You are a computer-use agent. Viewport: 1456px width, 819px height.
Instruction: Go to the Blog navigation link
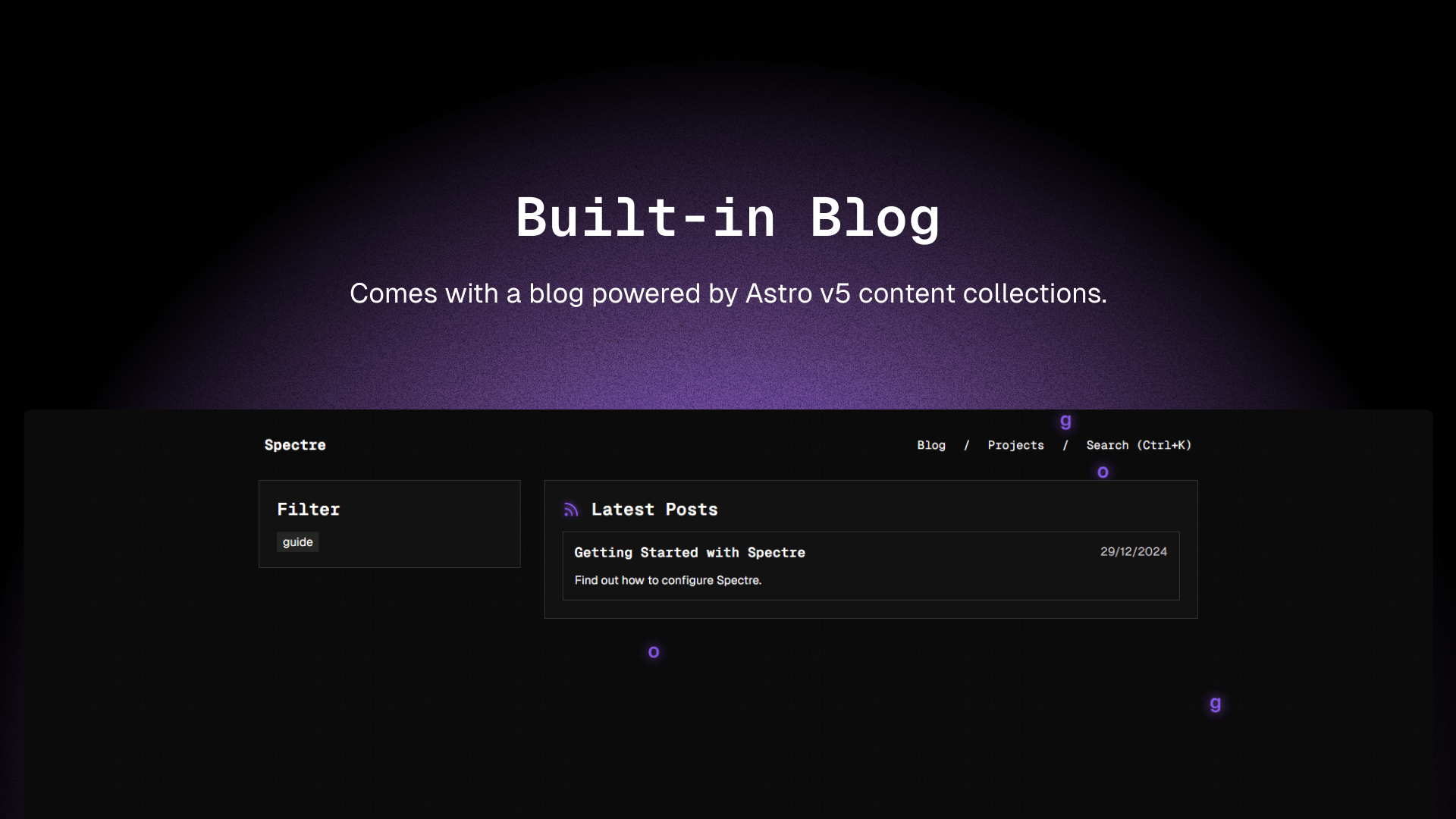click(931, 445)
